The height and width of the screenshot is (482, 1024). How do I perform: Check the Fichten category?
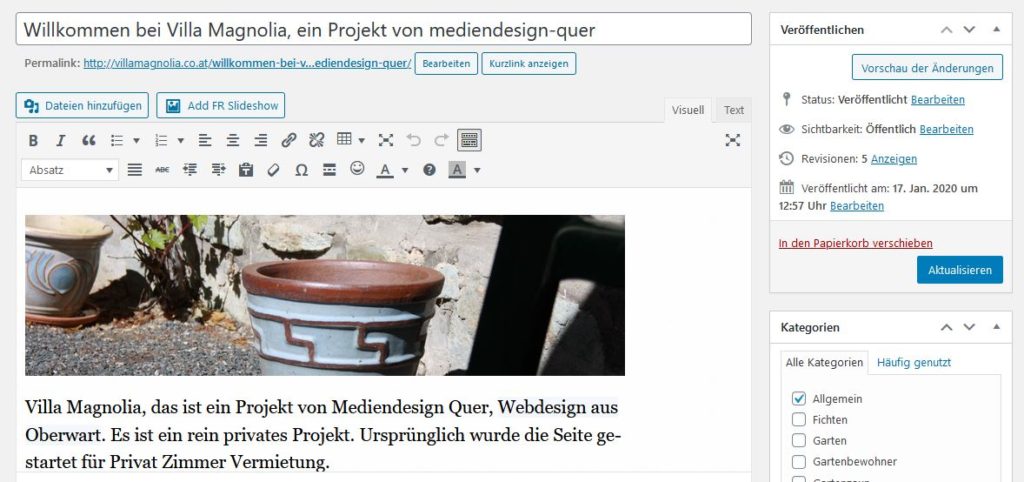(799, 419)
